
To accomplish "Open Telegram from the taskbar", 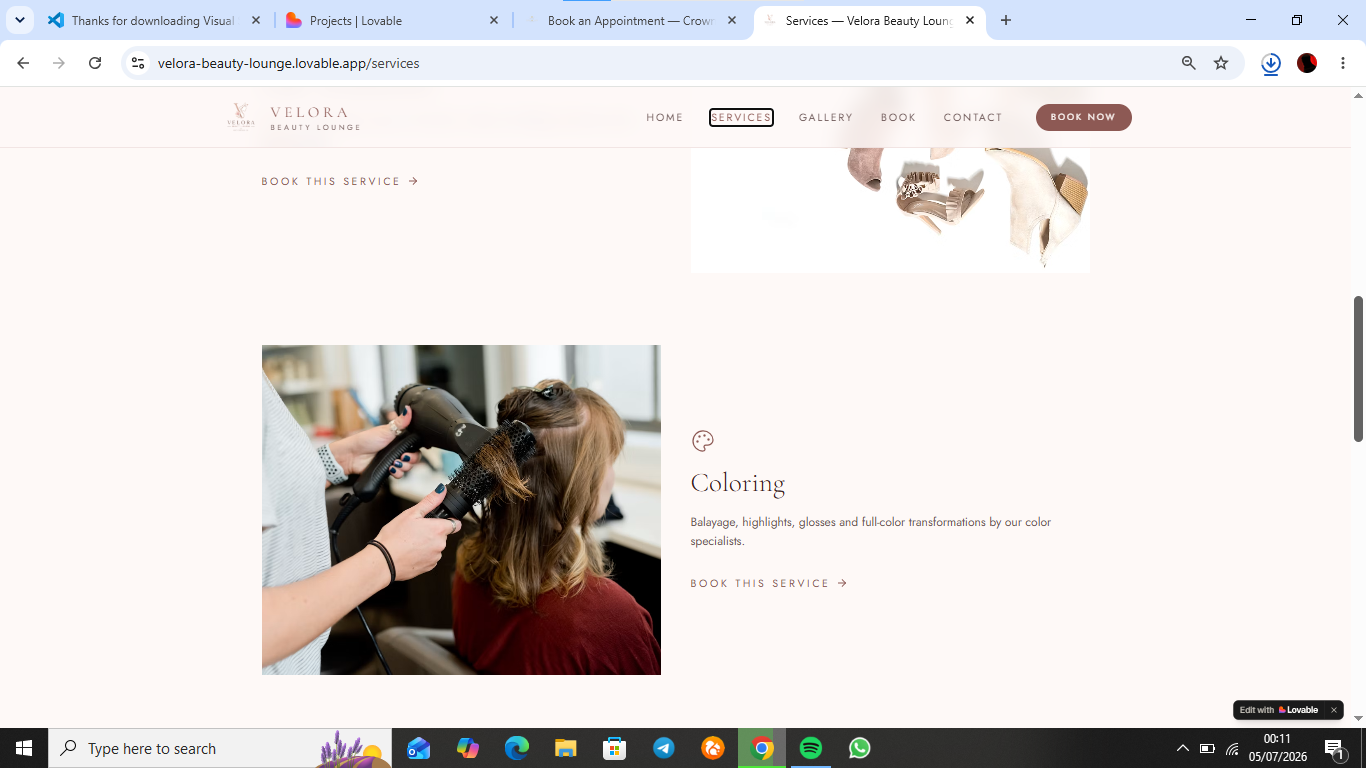I will (664, 748).
